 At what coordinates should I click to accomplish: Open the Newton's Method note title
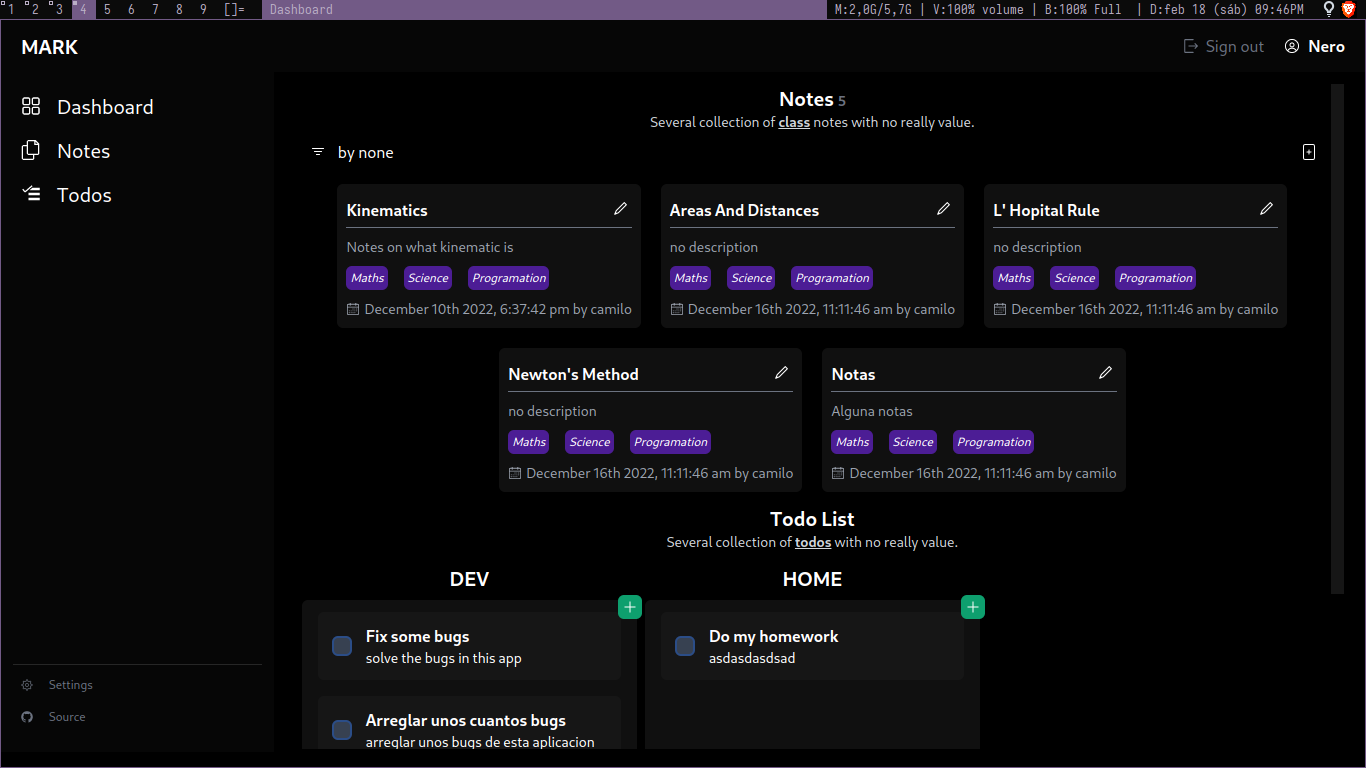pos(573,374)
